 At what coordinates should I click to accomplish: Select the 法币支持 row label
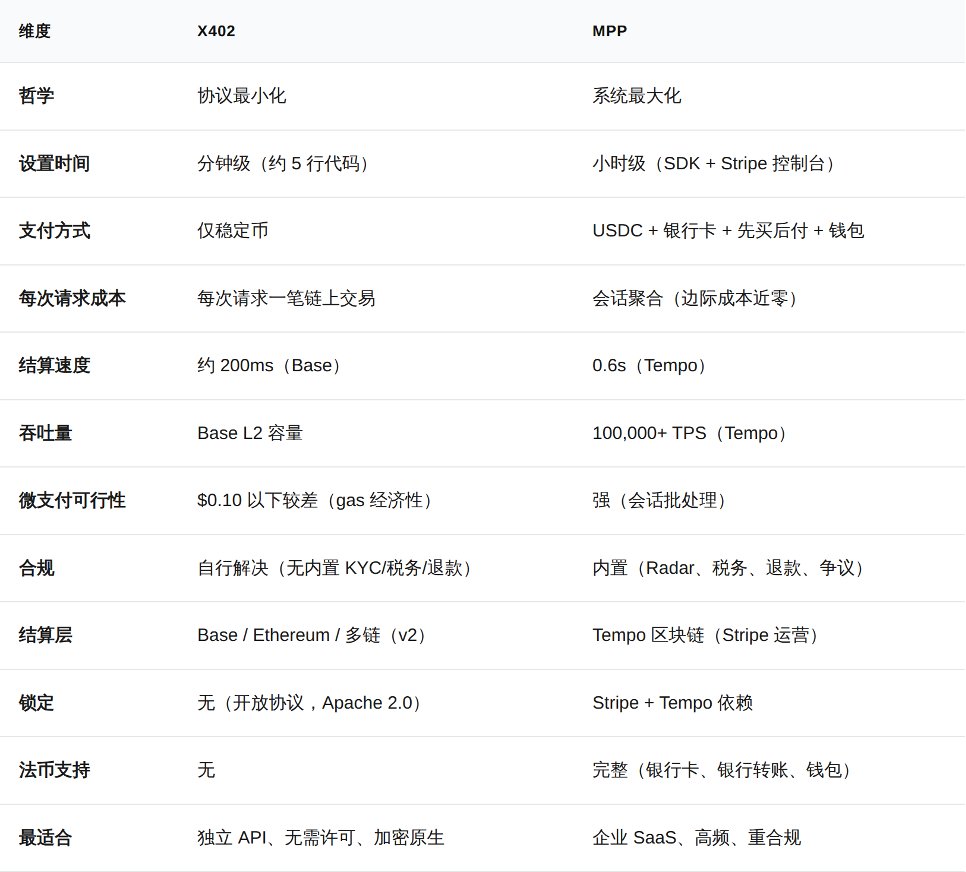pos(54,770)
